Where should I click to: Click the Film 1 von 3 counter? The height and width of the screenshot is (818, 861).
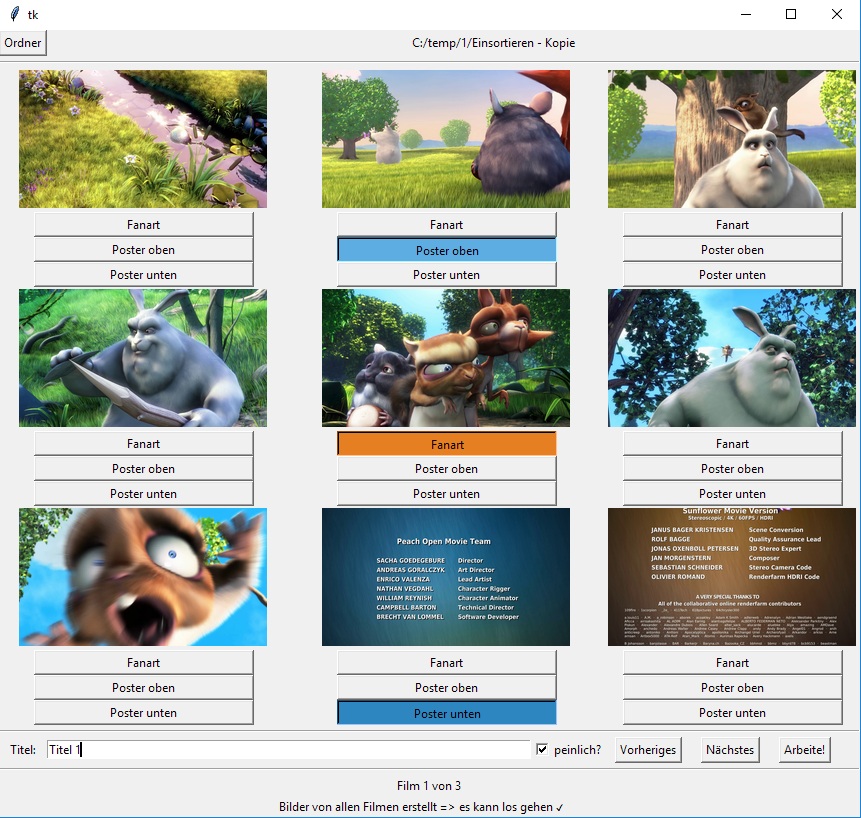(x=429, y=786)
